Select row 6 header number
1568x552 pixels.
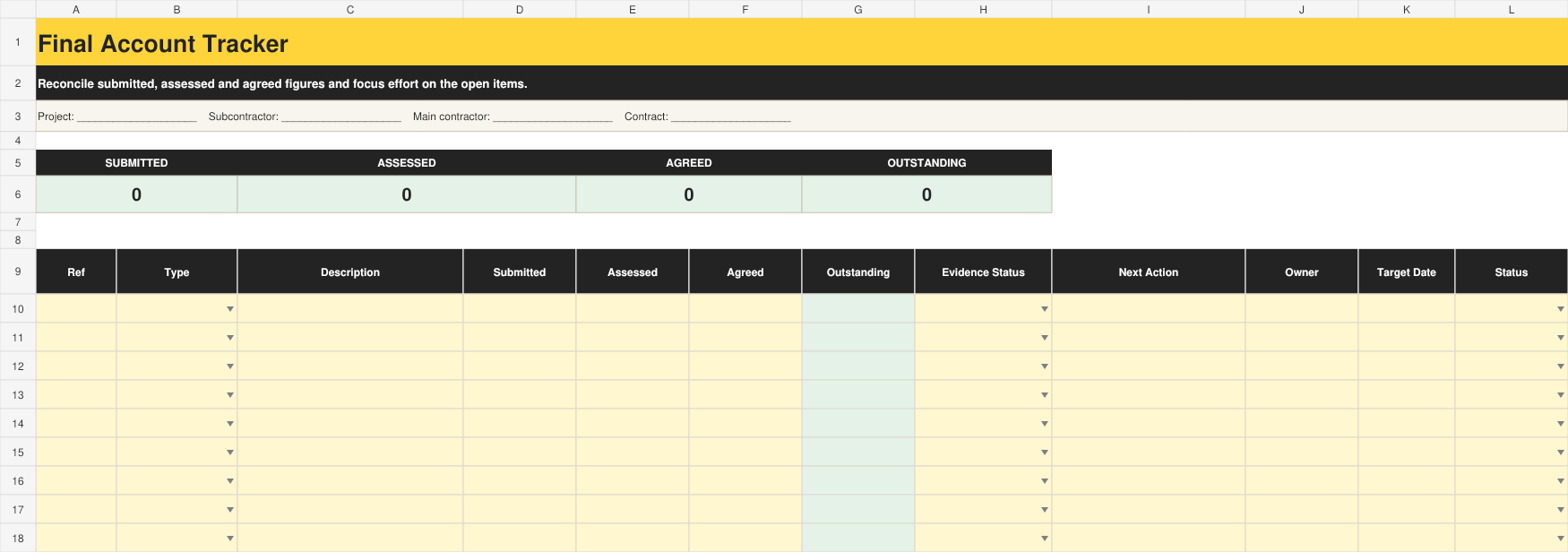click(x=18, y=194)
